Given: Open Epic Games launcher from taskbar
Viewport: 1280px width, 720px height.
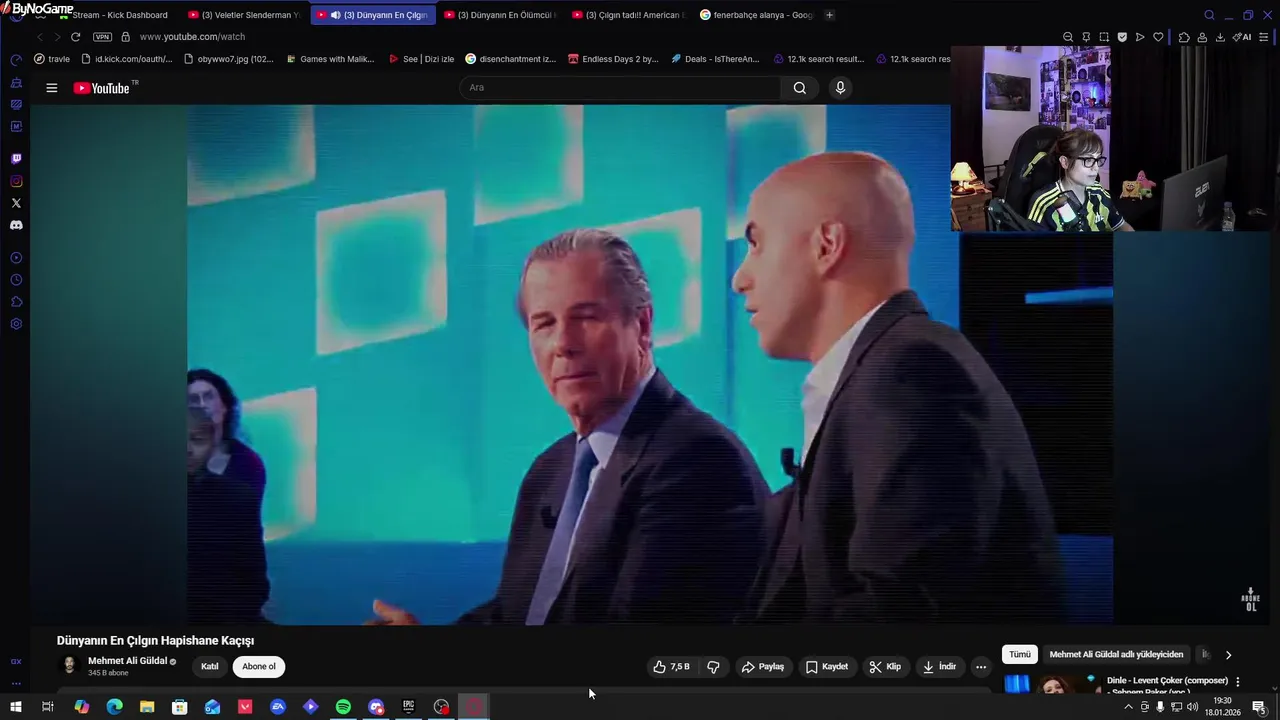Looking at the screenshot, I should (x=408, y=707).
